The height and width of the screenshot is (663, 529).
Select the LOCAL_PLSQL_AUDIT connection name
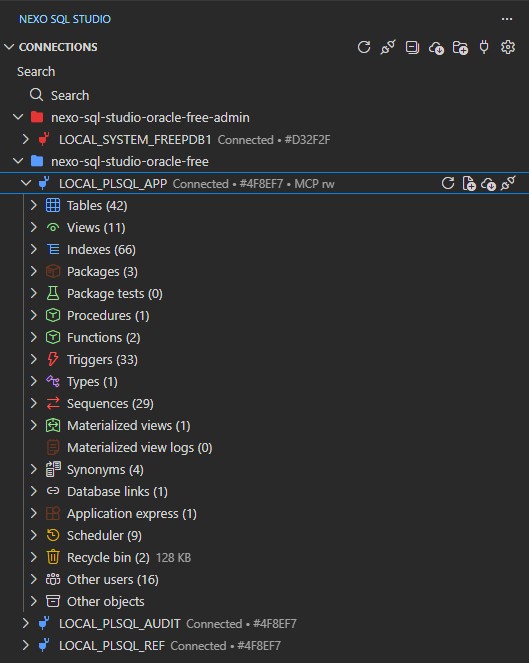(x=120, y=623)
